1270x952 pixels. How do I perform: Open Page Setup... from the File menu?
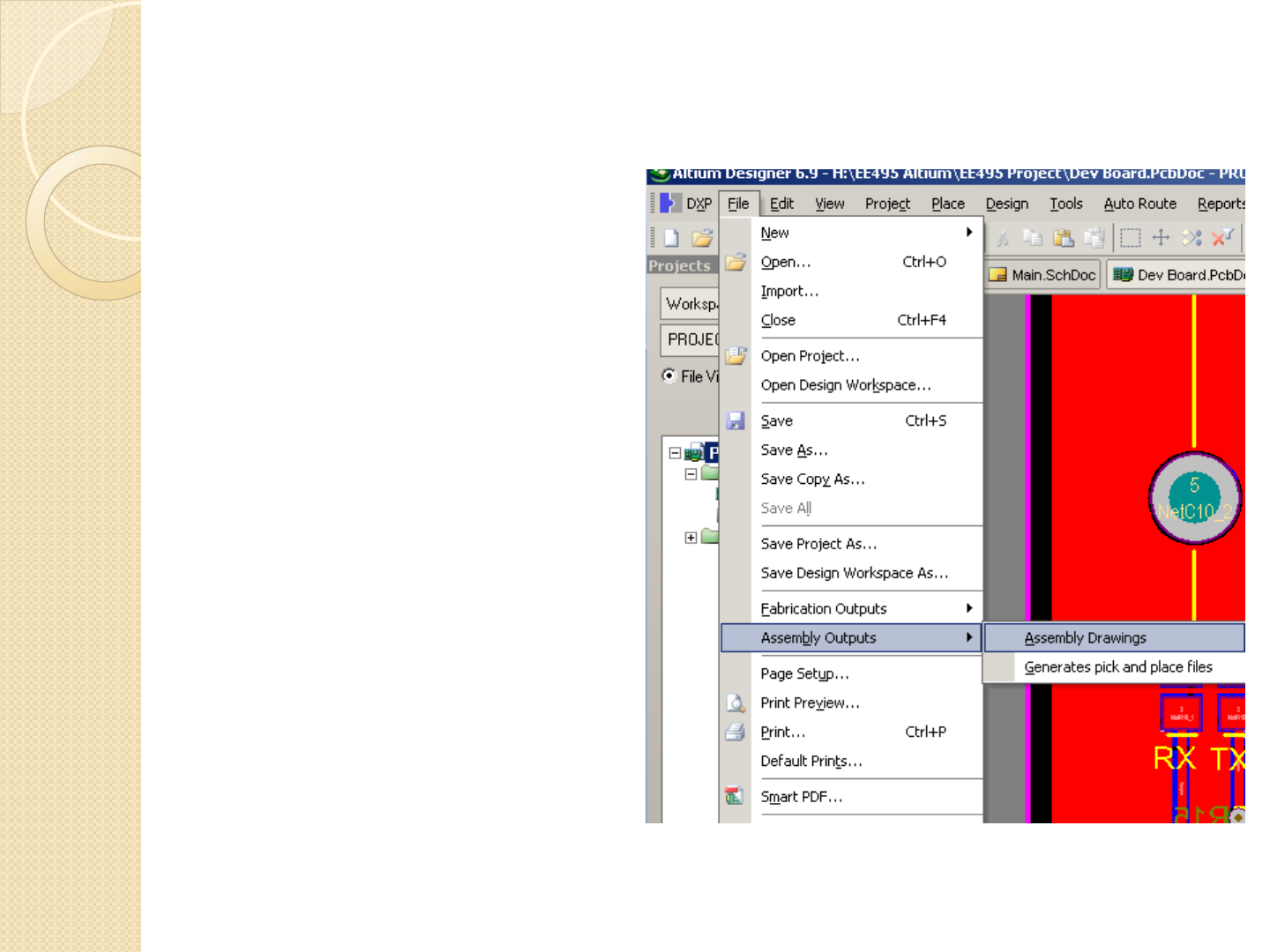852,673
